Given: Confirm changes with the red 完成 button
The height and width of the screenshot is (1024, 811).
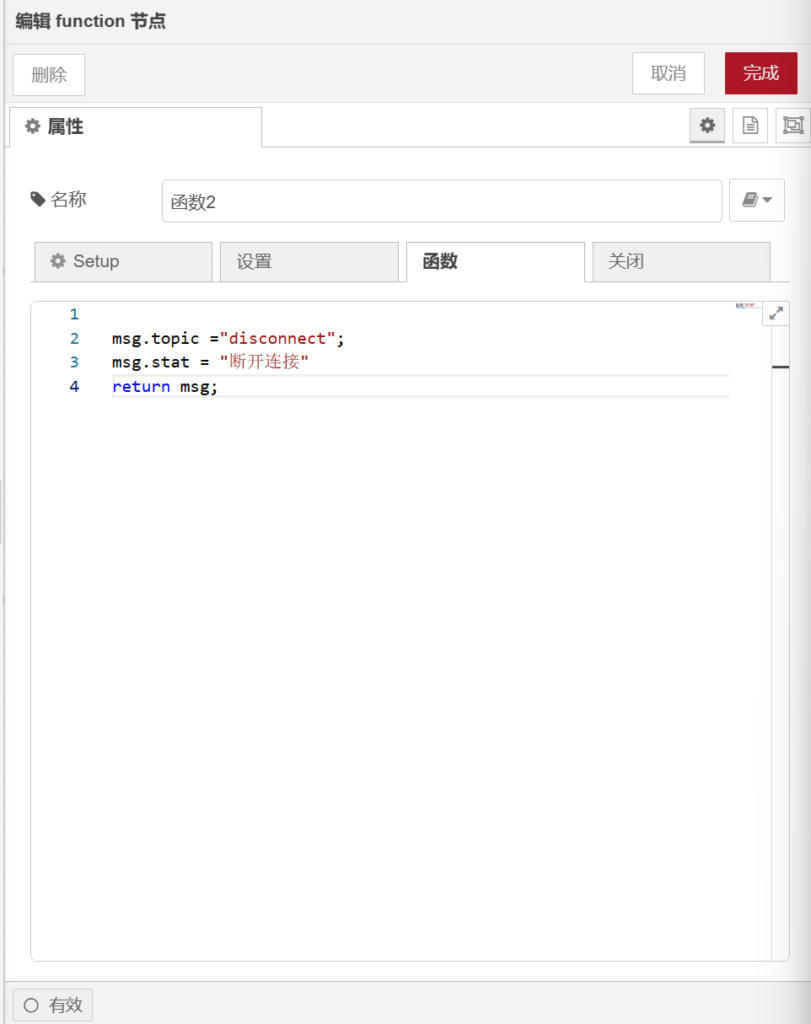Looking at the screenshot, I should click(x=760, y=74).
